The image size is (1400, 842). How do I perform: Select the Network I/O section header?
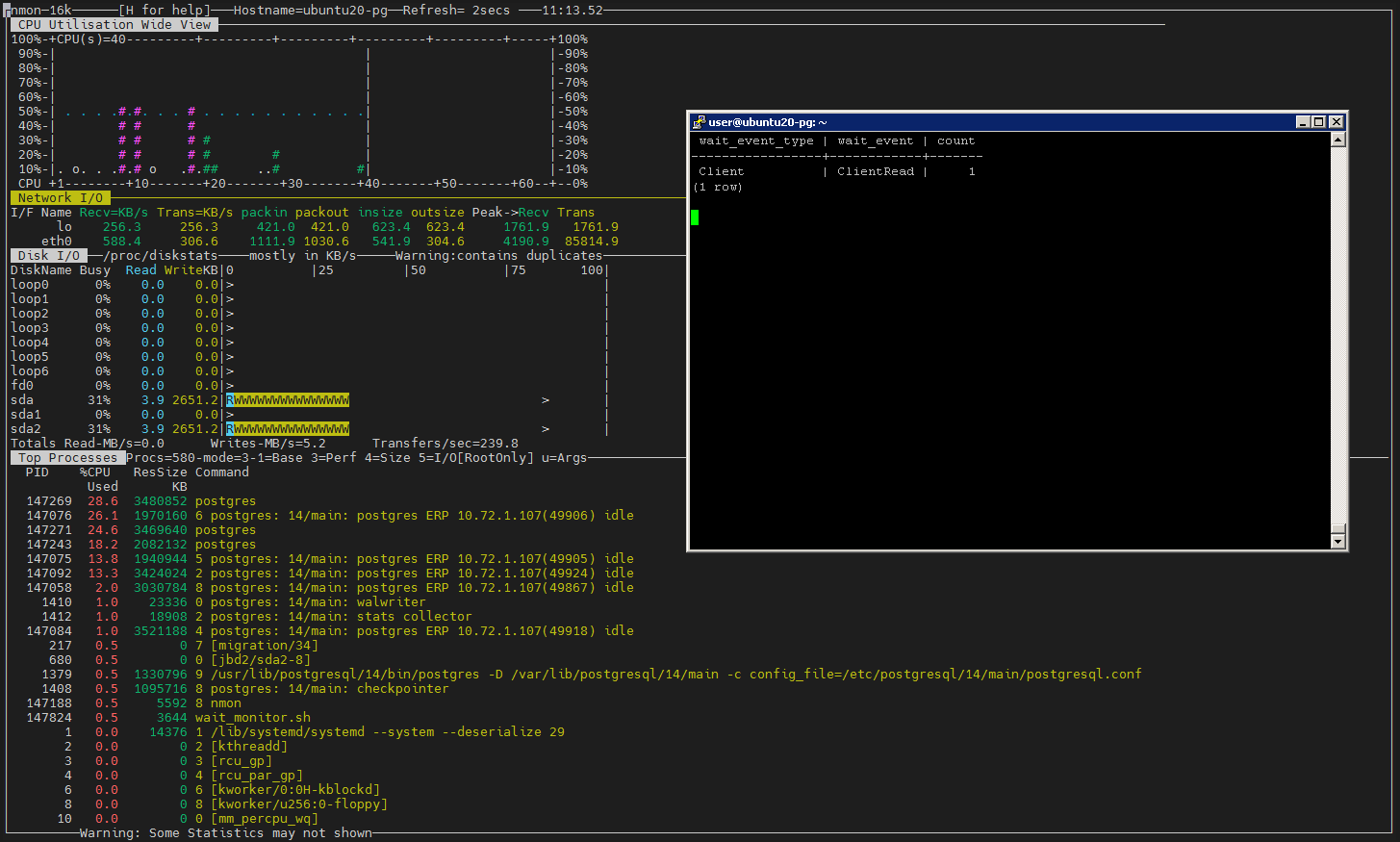tap(60, 198)
